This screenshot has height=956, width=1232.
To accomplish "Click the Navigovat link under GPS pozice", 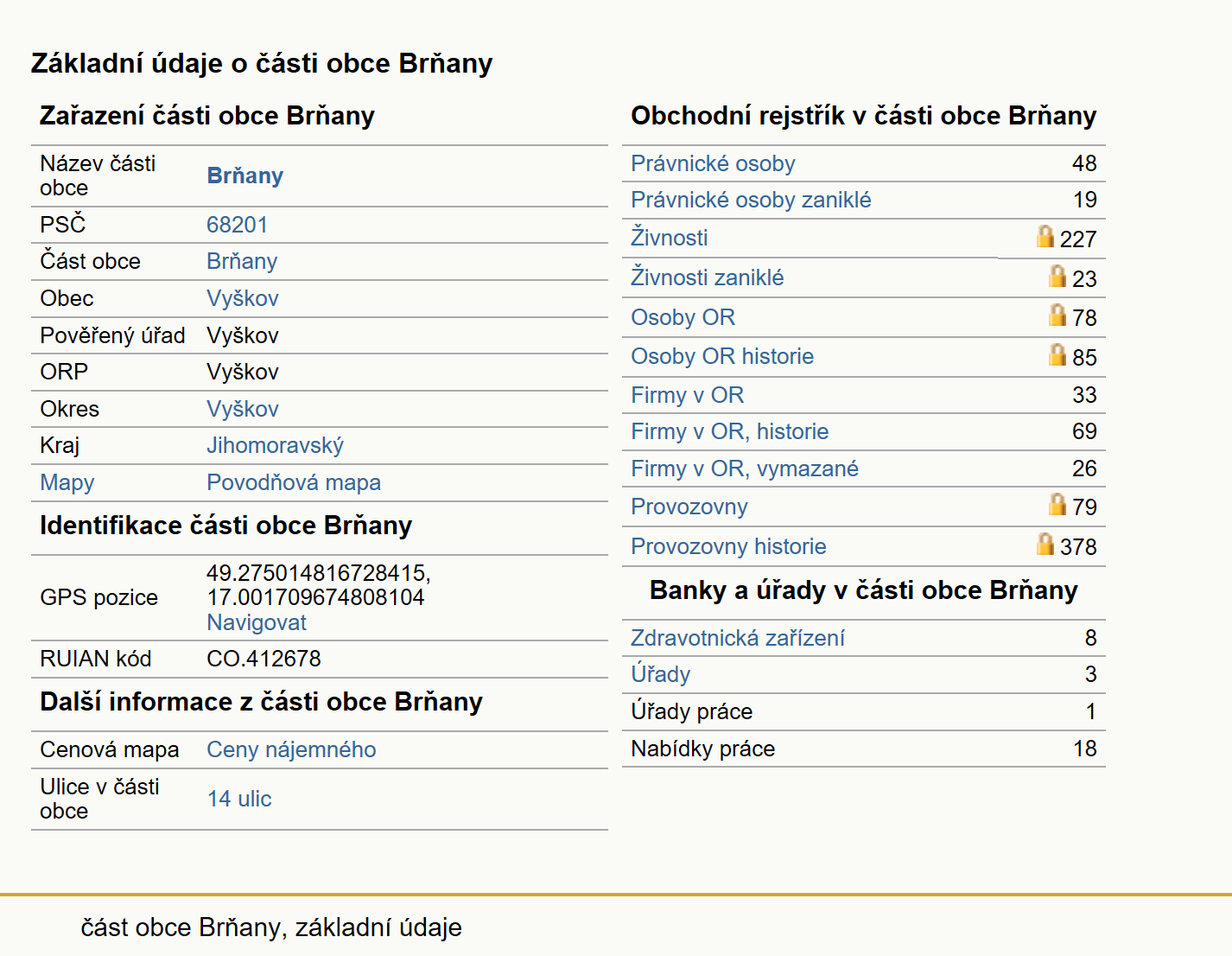I will coord(257,622).
